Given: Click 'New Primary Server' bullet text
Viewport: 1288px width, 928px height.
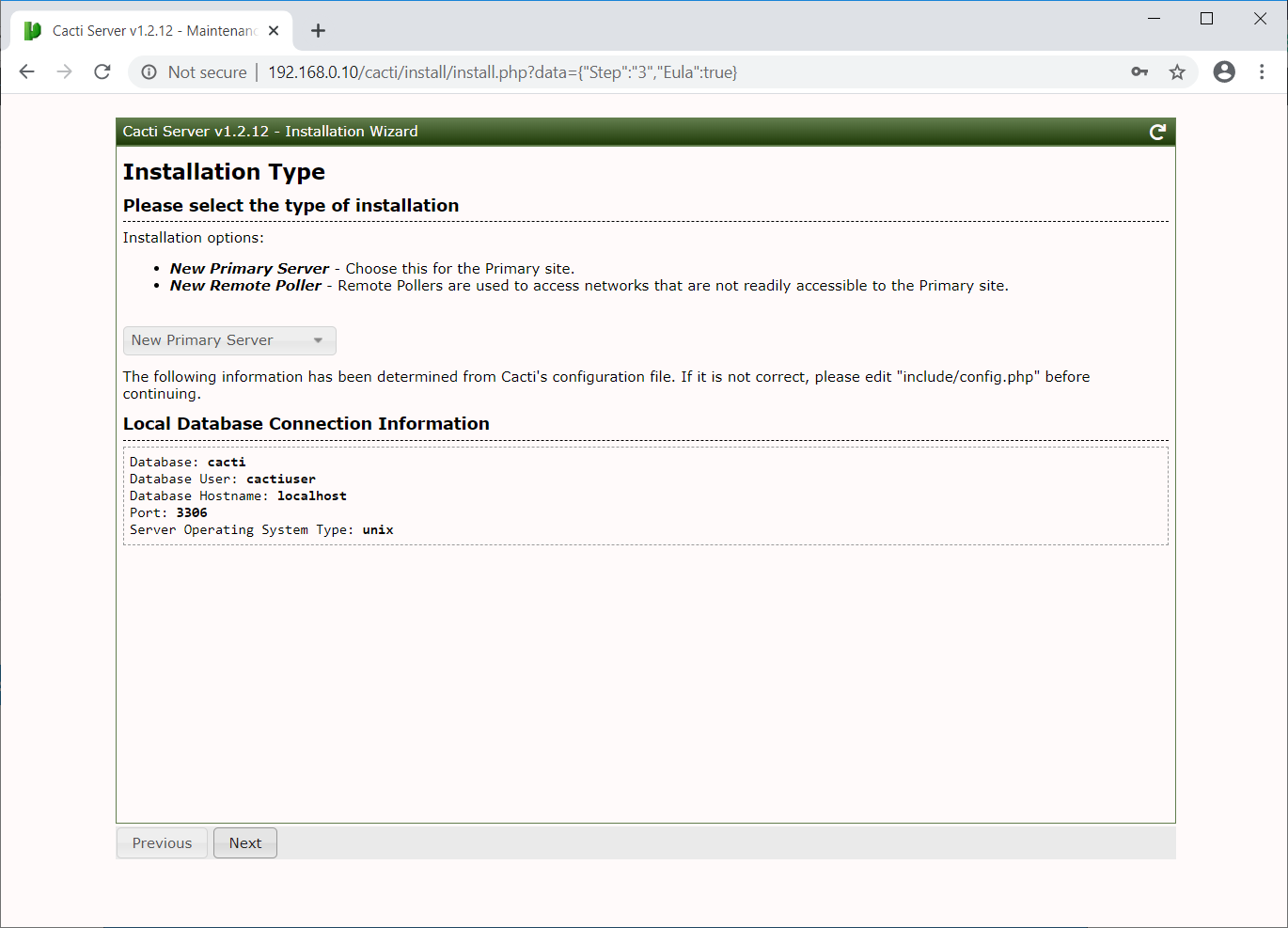Looking at the screenshot, I should pos(249,269).
